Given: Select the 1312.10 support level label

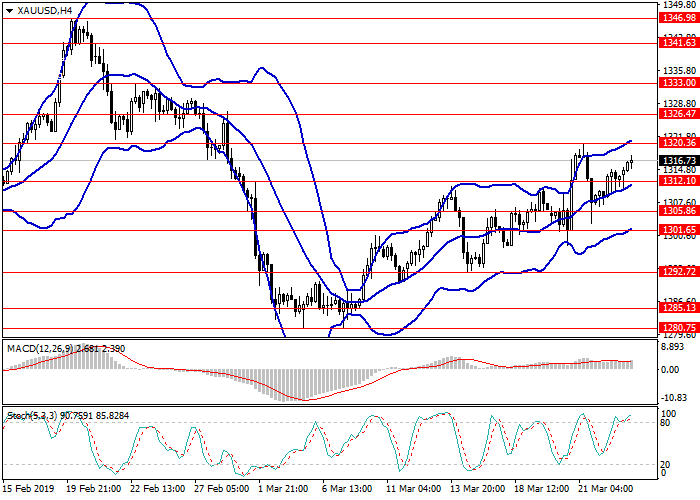Looking at the screenshot, I should click(678, 181).
